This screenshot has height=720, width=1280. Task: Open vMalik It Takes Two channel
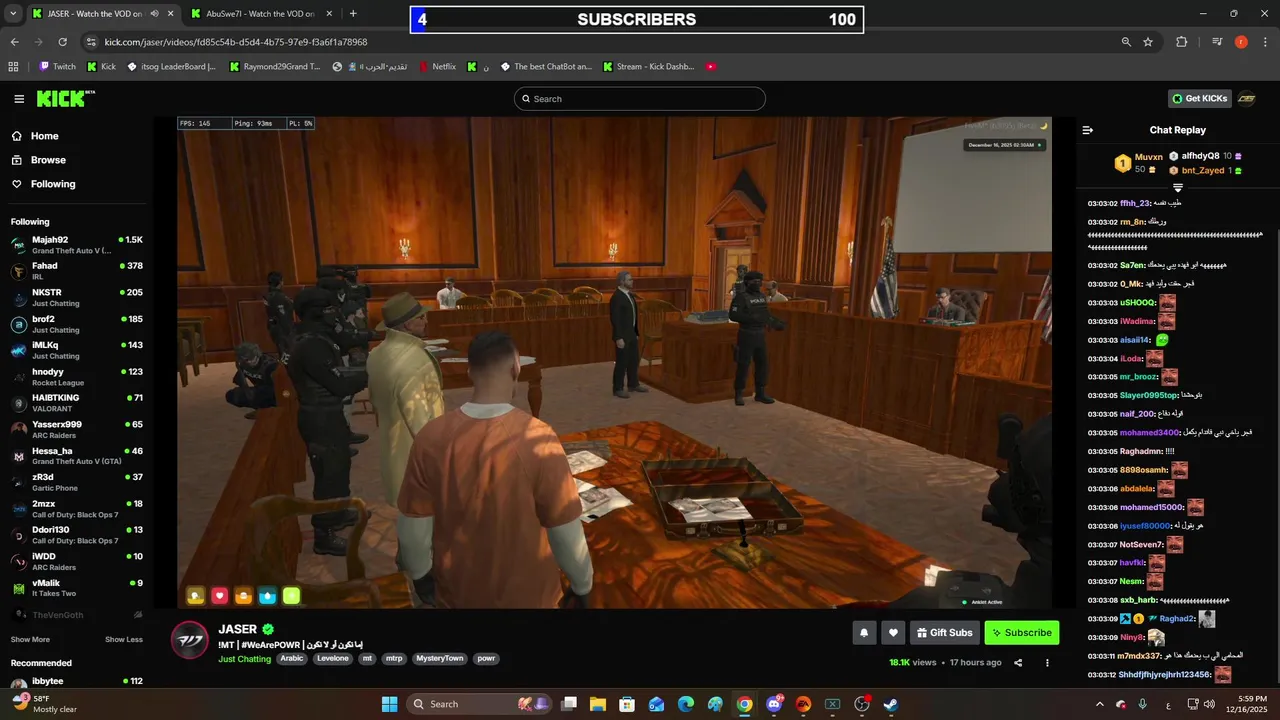(x=76, y=588)
